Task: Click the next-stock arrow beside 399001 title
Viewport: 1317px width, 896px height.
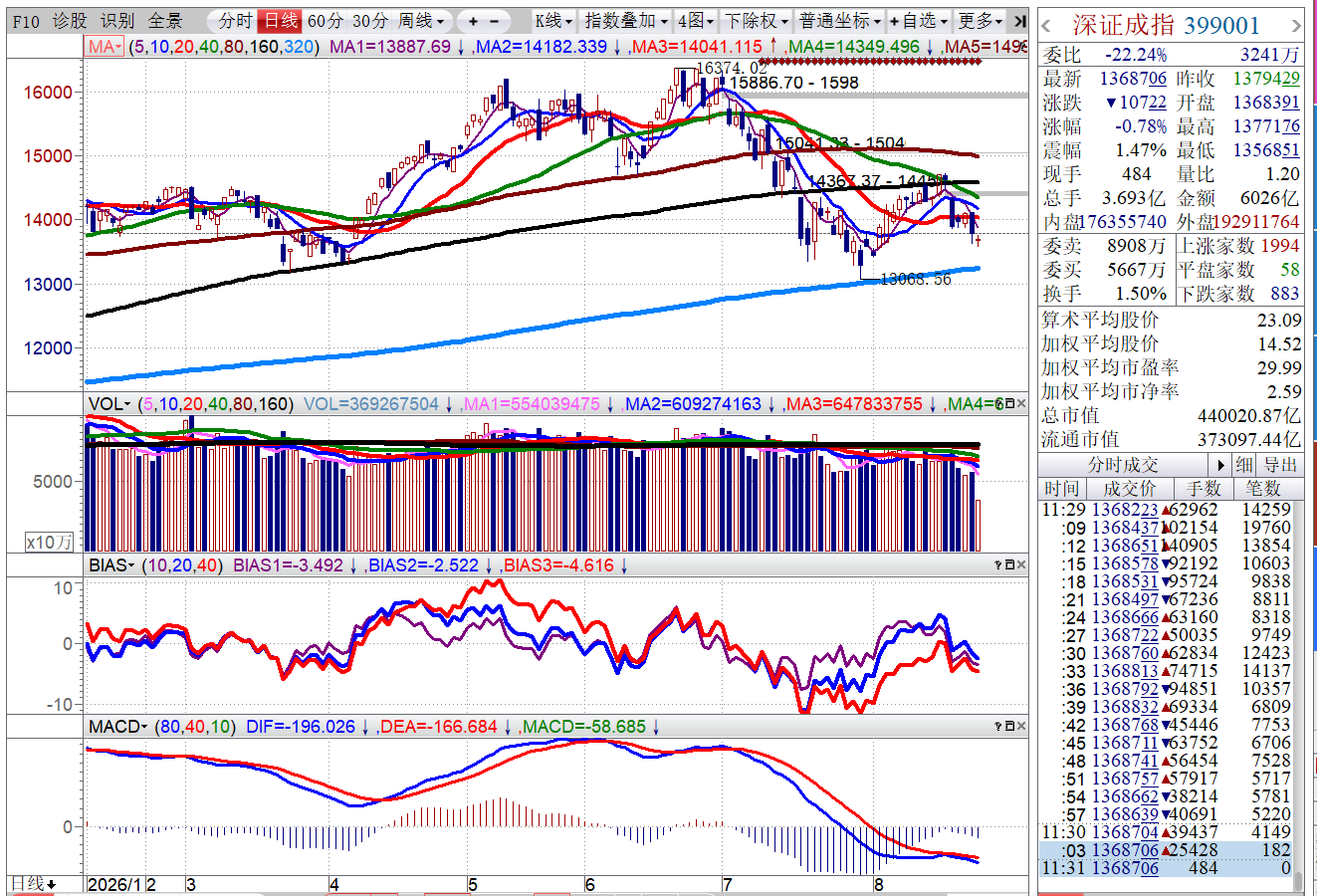Action: pos(1295,26)
